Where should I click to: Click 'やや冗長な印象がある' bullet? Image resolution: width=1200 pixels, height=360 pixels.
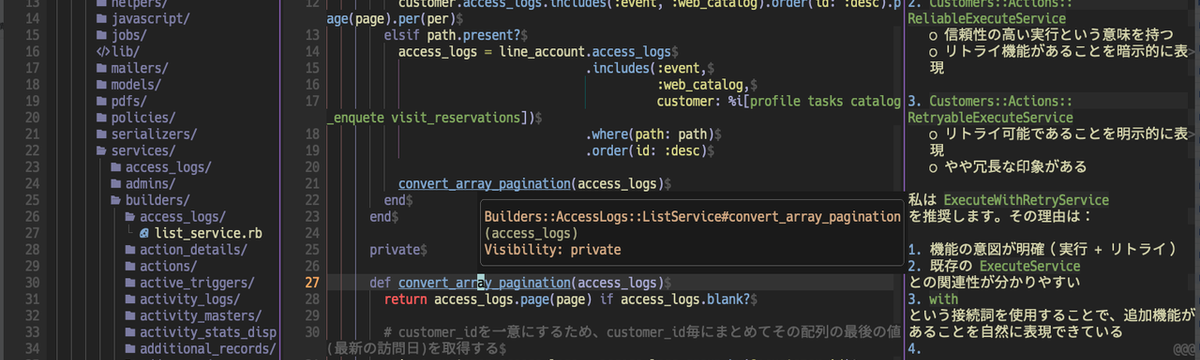pyautogui.click(x=1015, y=166)
